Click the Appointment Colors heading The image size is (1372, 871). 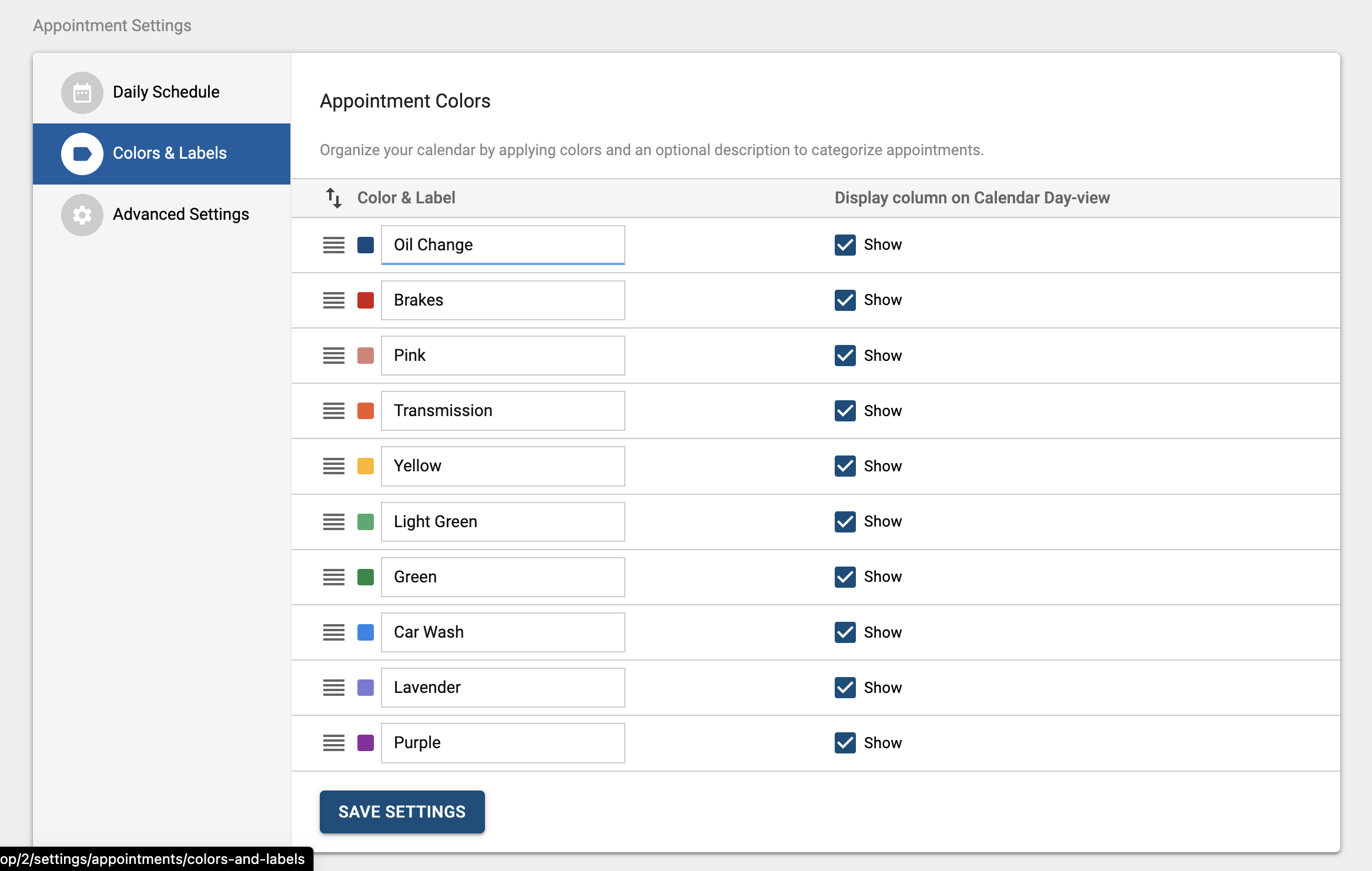(405, 101)
